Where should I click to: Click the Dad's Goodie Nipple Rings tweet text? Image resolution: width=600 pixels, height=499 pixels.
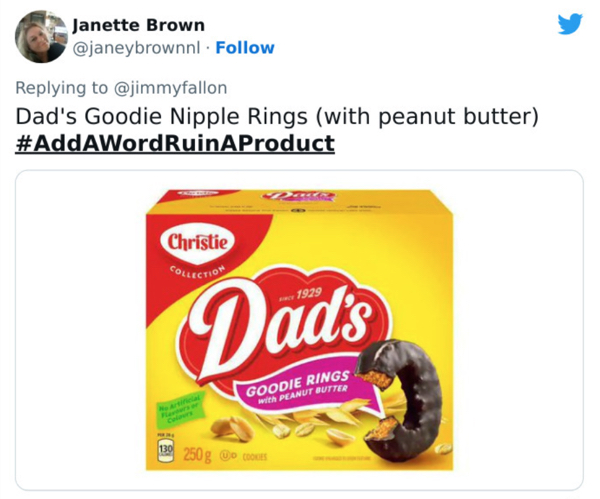[x=277, y=116]
